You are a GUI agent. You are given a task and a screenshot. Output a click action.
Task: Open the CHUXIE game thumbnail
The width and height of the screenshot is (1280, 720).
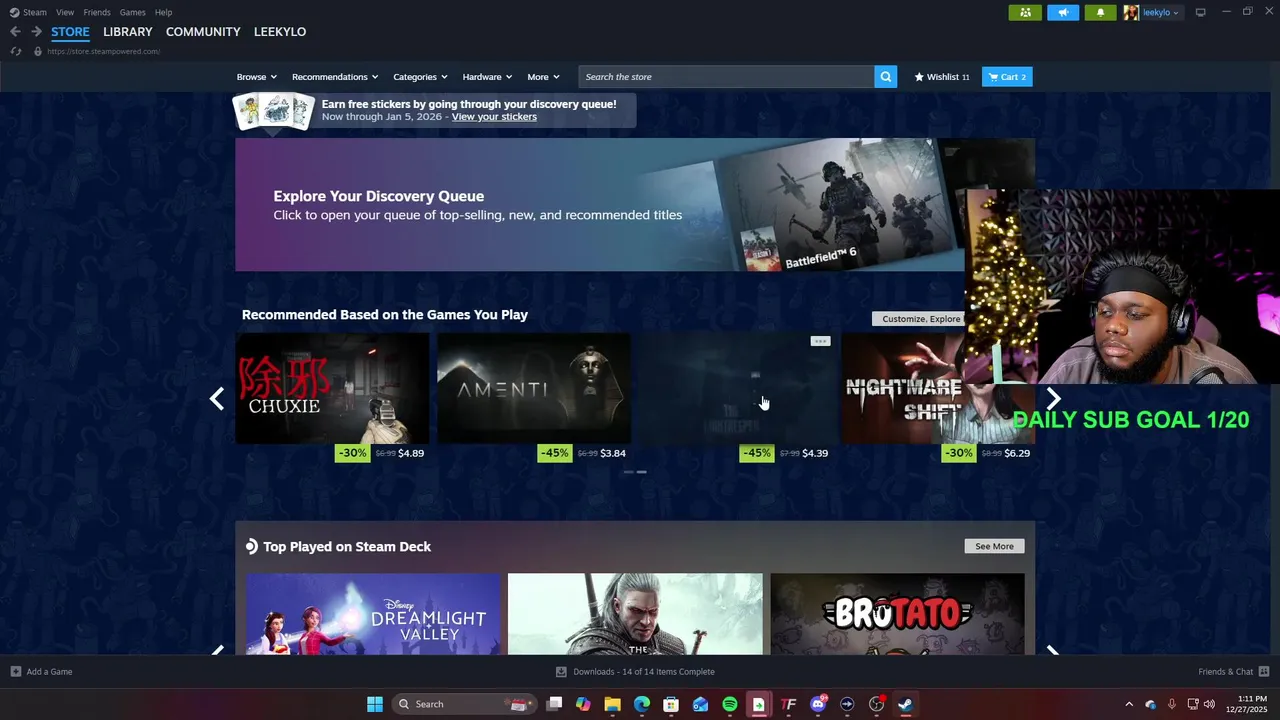(332, 388)
